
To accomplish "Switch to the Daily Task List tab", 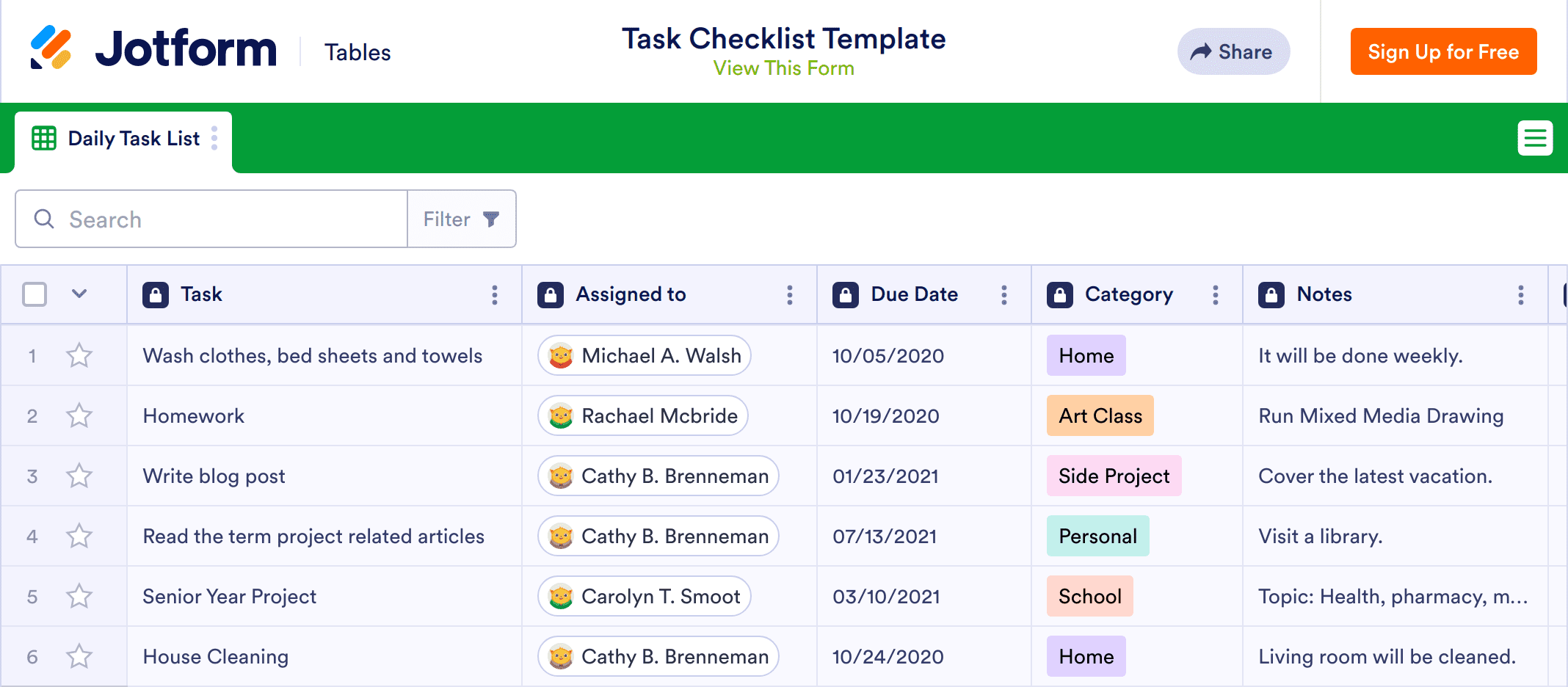I will 133,139.
